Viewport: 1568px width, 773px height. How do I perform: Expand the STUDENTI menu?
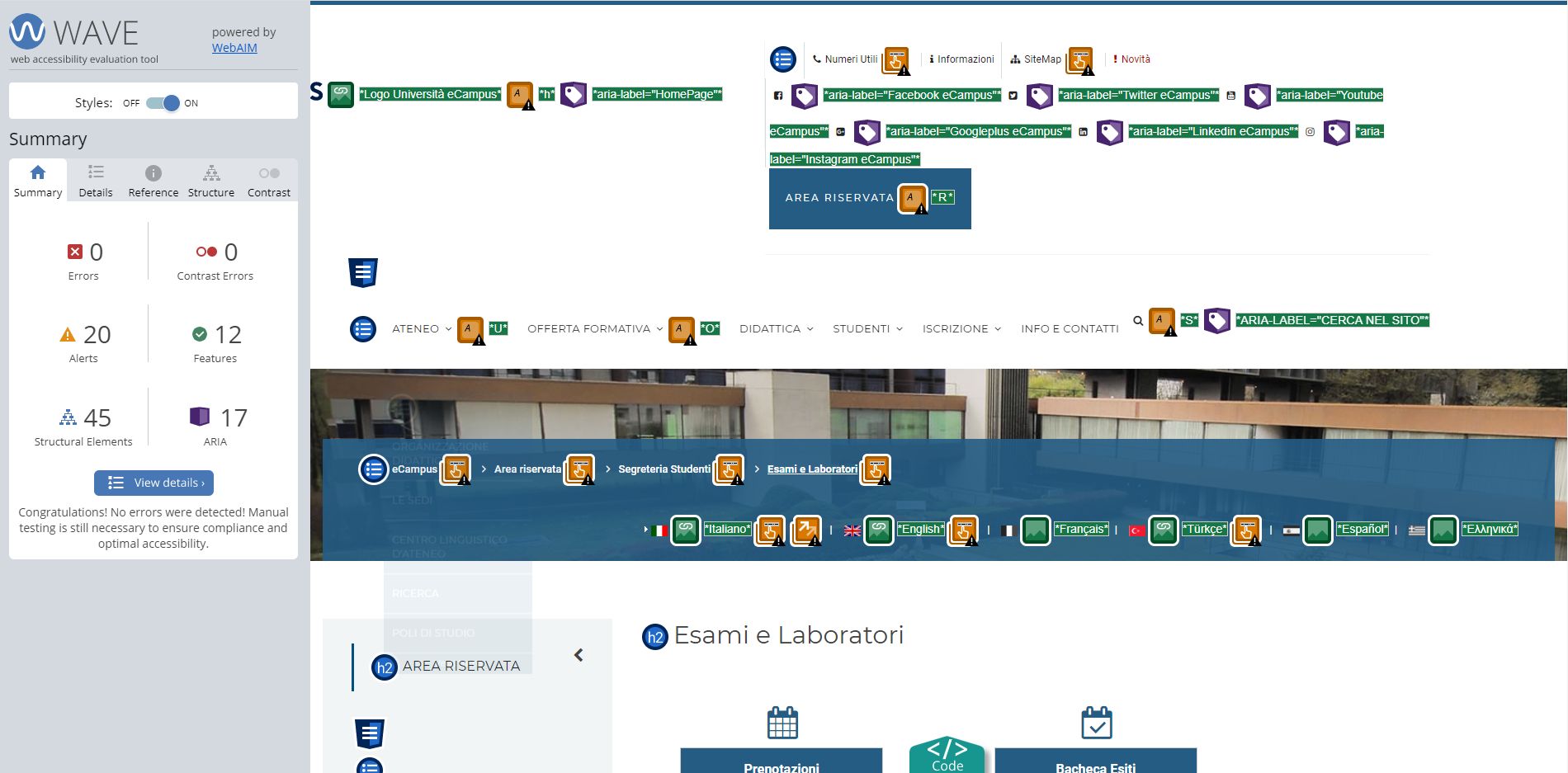867,328
